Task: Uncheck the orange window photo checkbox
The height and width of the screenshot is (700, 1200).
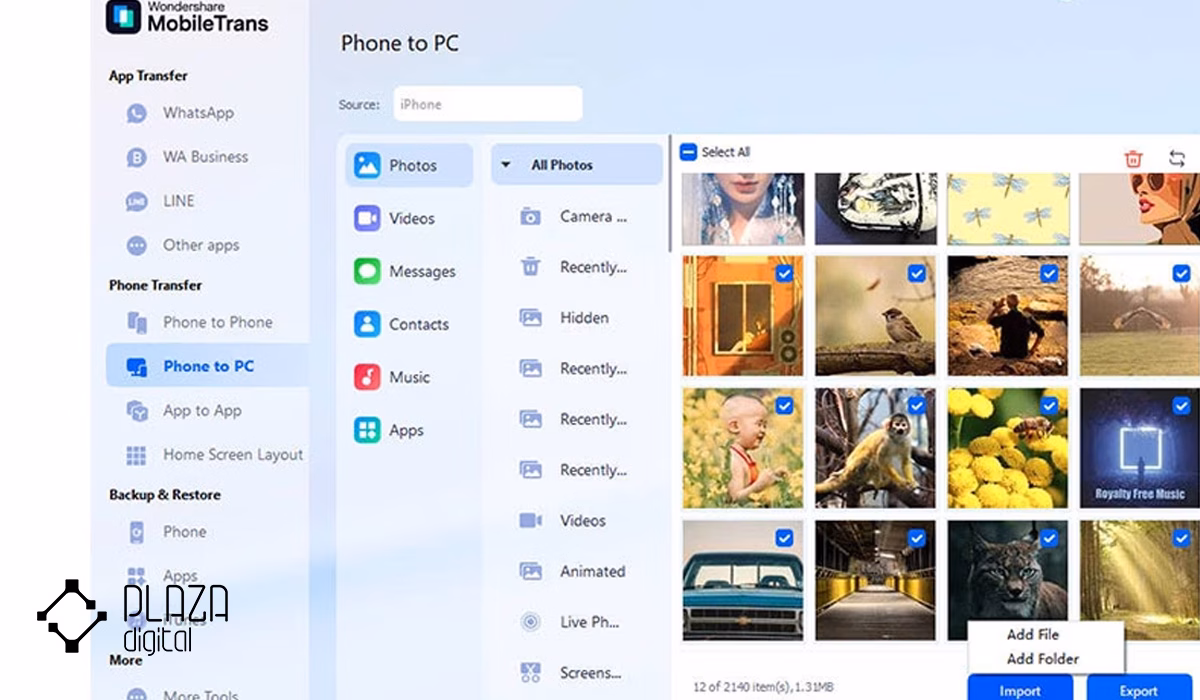Action: [x=784, y=273]
